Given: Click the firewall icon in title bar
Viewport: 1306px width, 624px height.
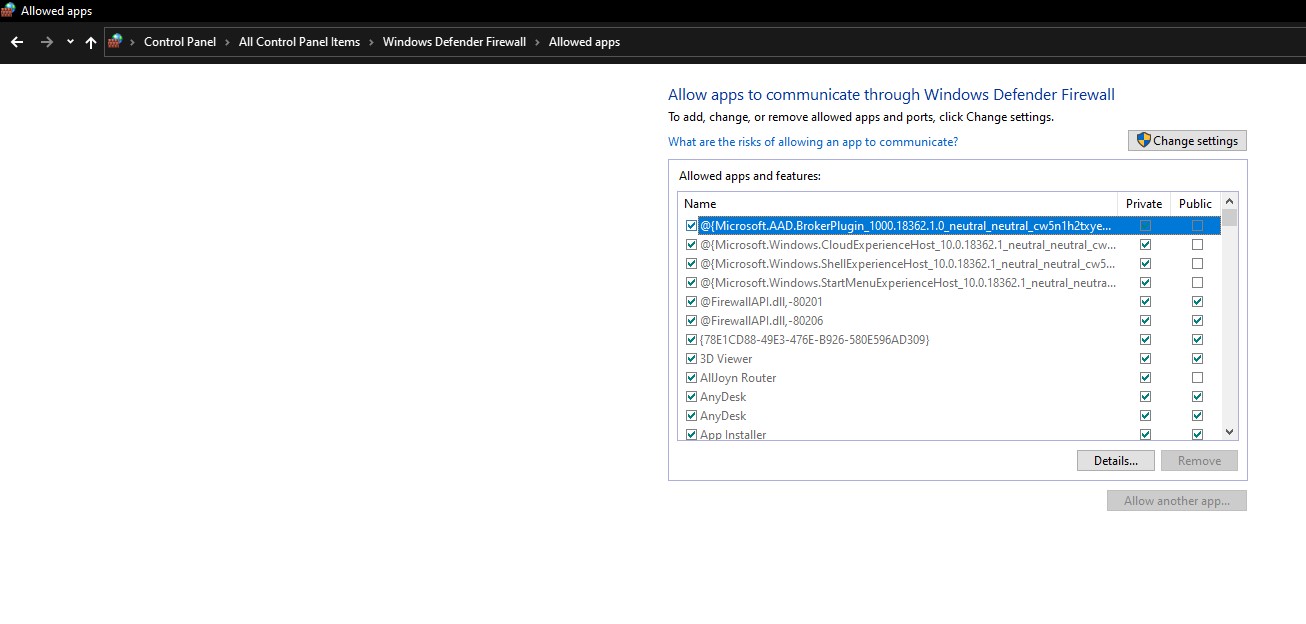Looking at the screenshot, I should pyautogui.click(x=9, y=11).
